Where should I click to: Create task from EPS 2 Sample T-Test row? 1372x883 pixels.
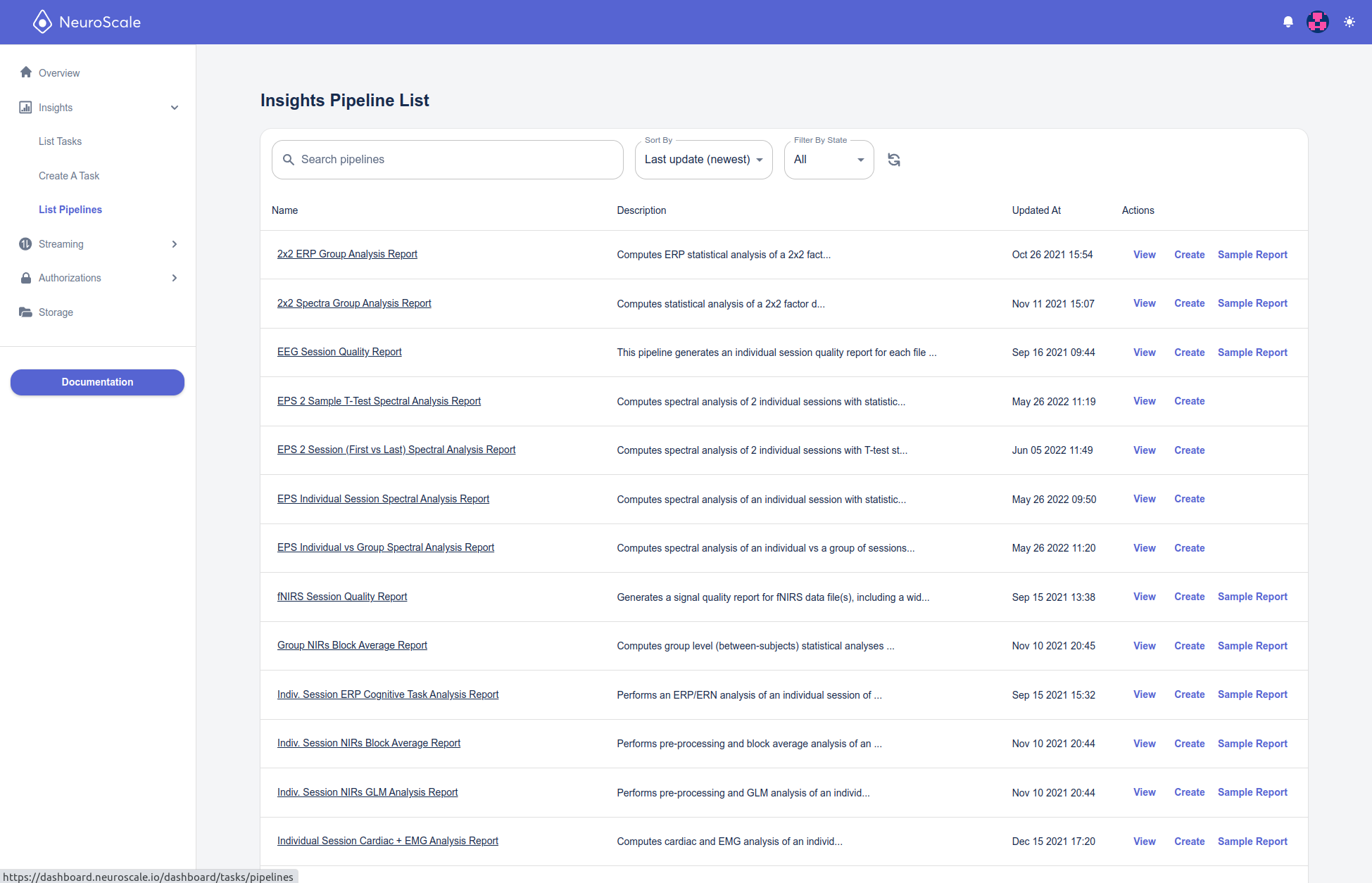click(1190, 401)
